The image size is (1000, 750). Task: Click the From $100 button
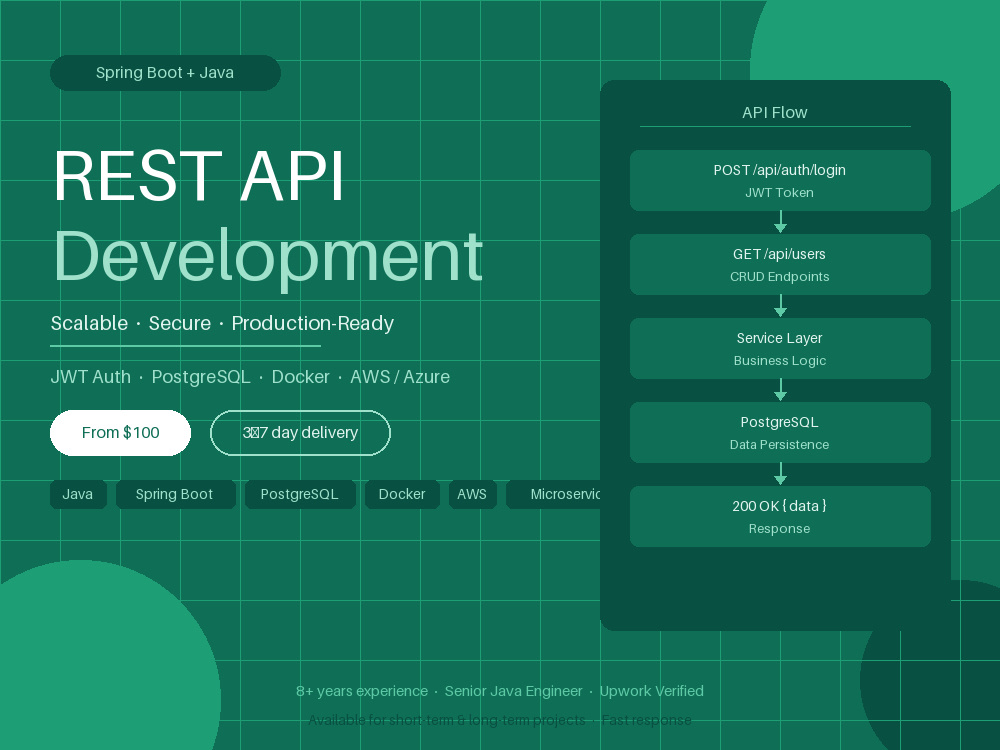[121, 433]
